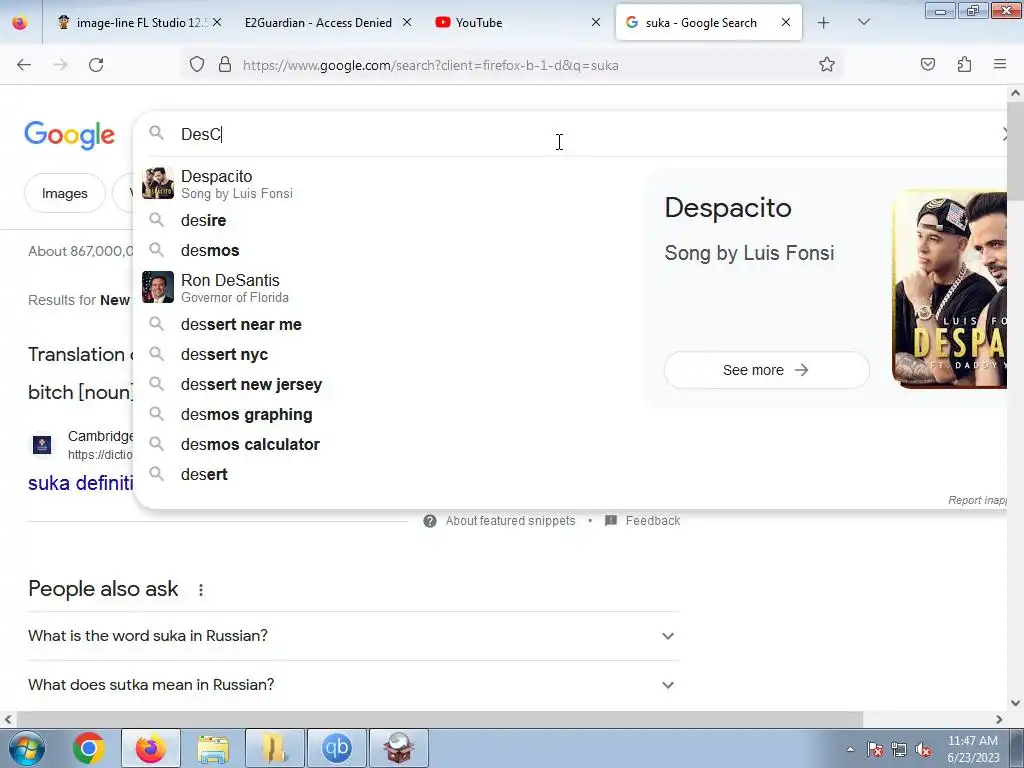The height and width of the screenshot is (768, 1024).
Task: Open the qBittorrent taskbar icon
Action: pyautogui.click(x=337, y=748)
